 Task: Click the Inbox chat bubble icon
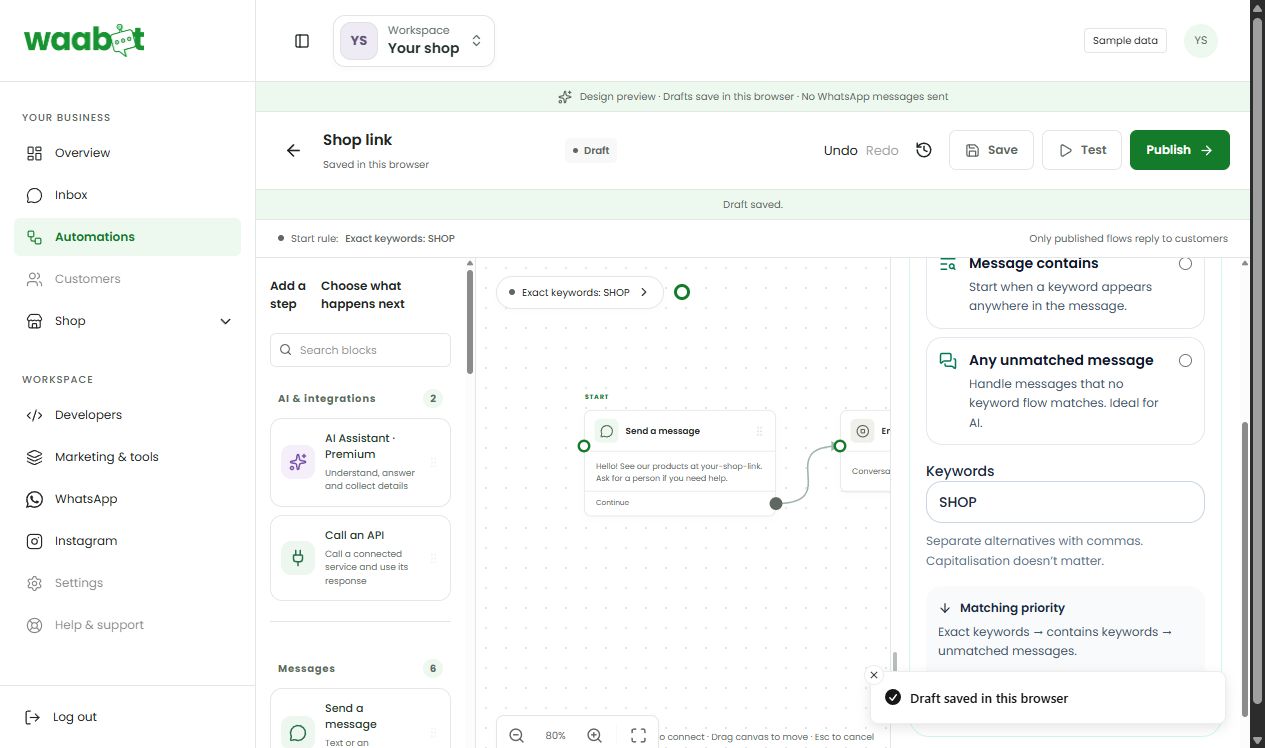point(34,195)
